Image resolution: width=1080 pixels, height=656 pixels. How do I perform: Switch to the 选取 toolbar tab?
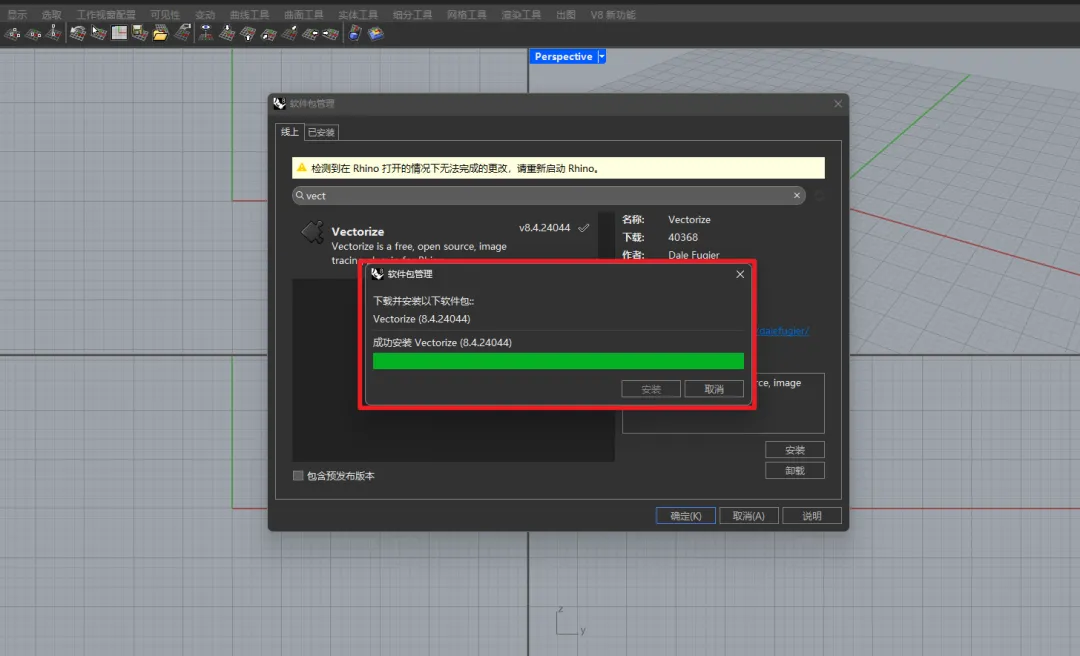51,14
